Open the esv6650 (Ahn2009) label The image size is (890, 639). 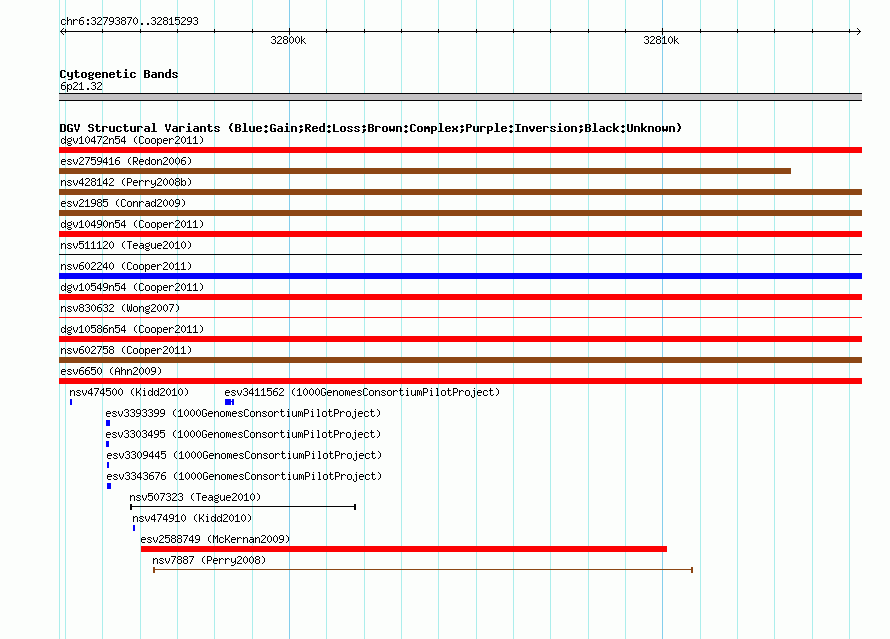111,371
